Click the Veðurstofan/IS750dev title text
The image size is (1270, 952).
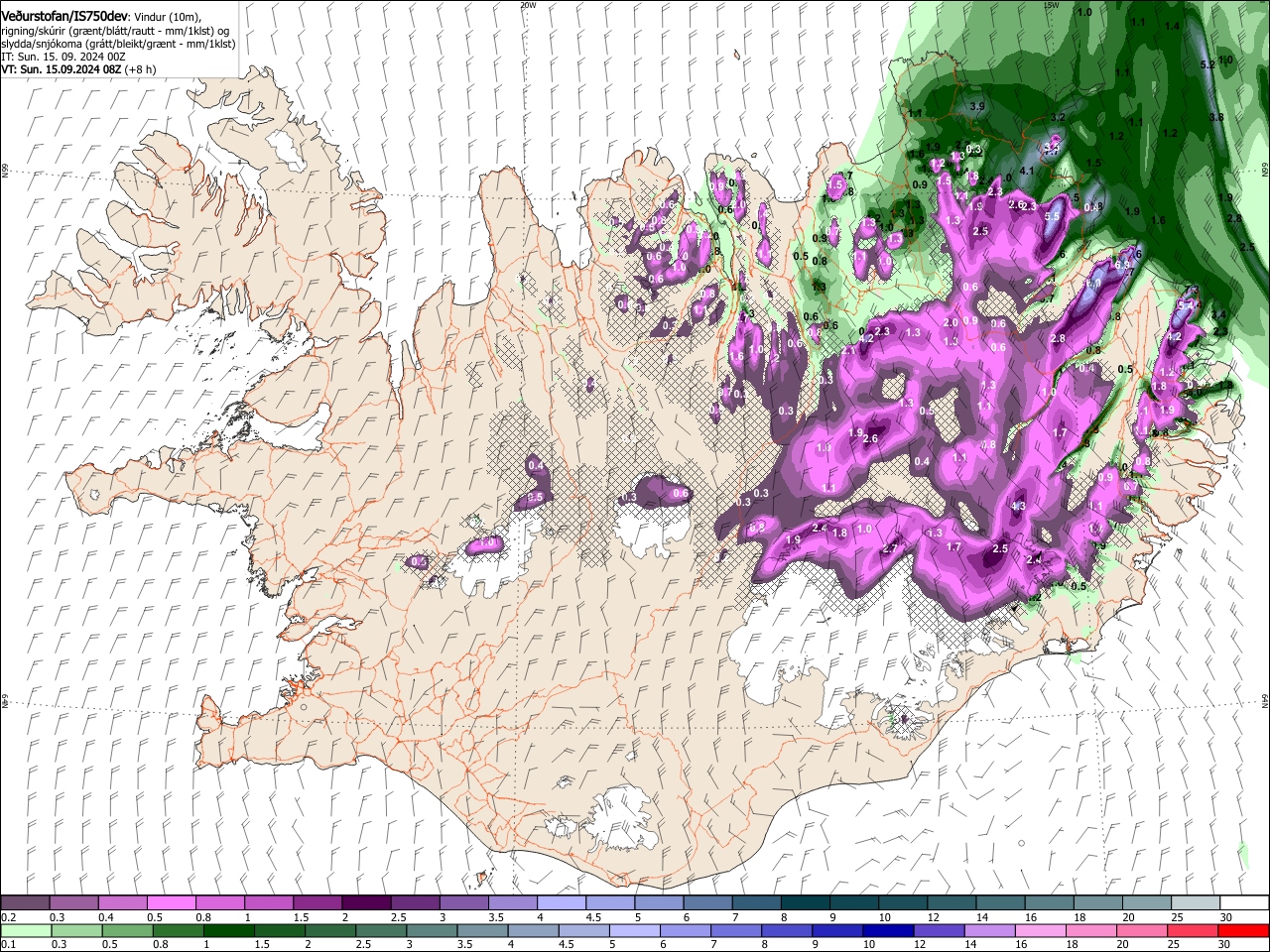(64, 17)
